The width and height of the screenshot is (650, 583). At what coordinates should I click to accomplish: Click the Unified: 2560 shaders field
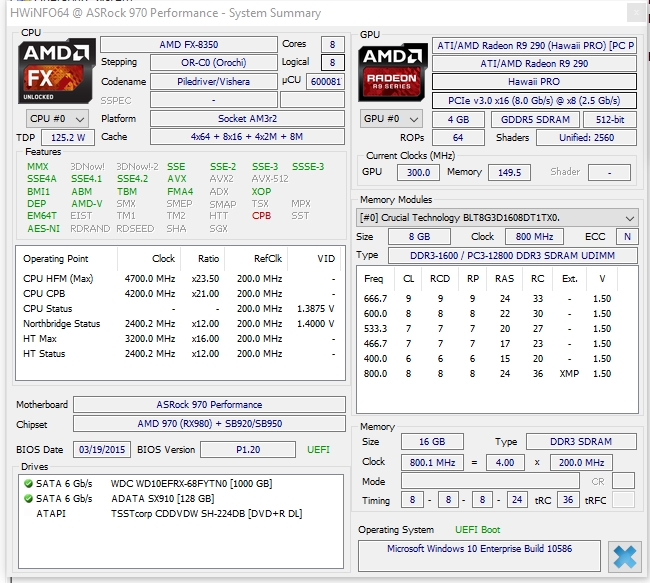pos(586,138)
